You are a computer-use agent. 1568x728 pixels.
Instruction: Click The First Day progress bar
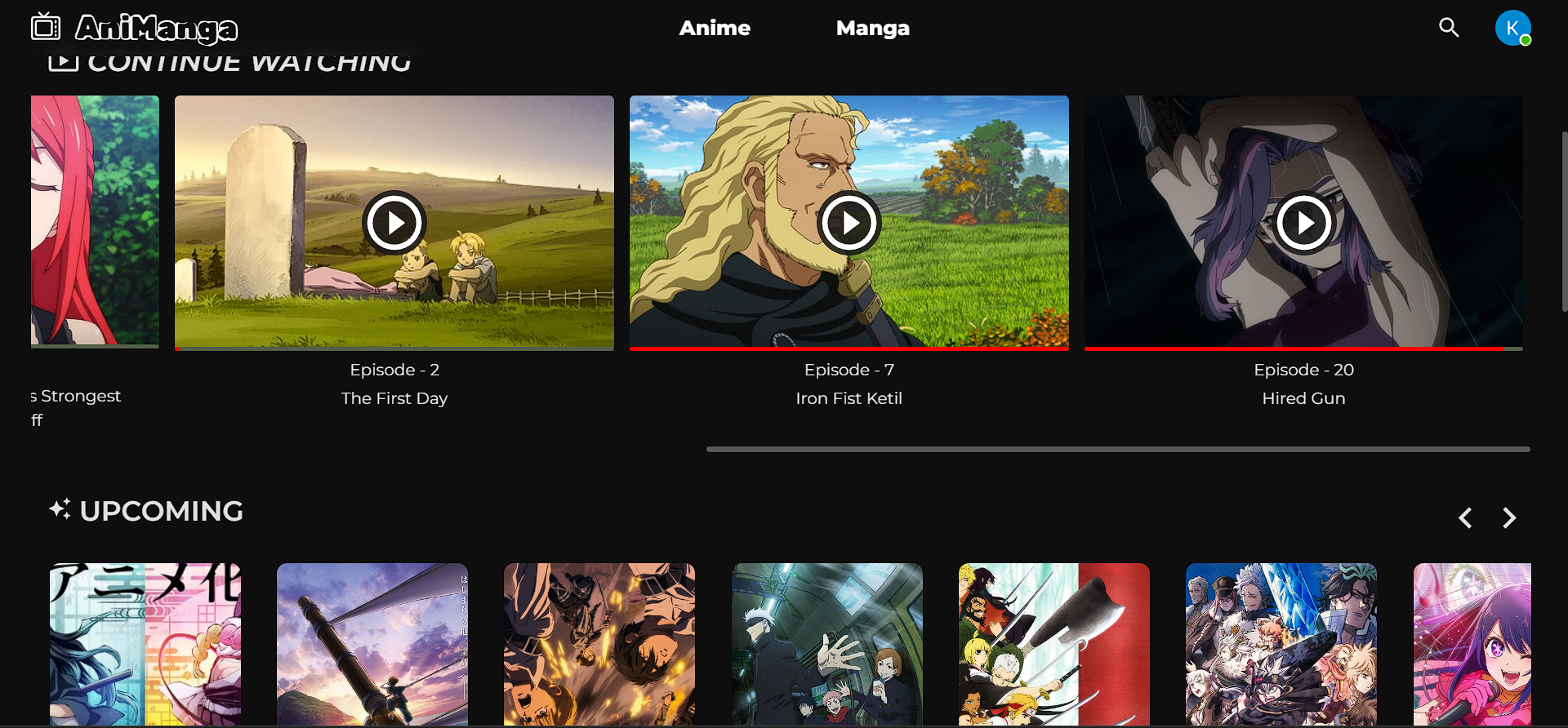pyautogui.click(x=394, y=348)
